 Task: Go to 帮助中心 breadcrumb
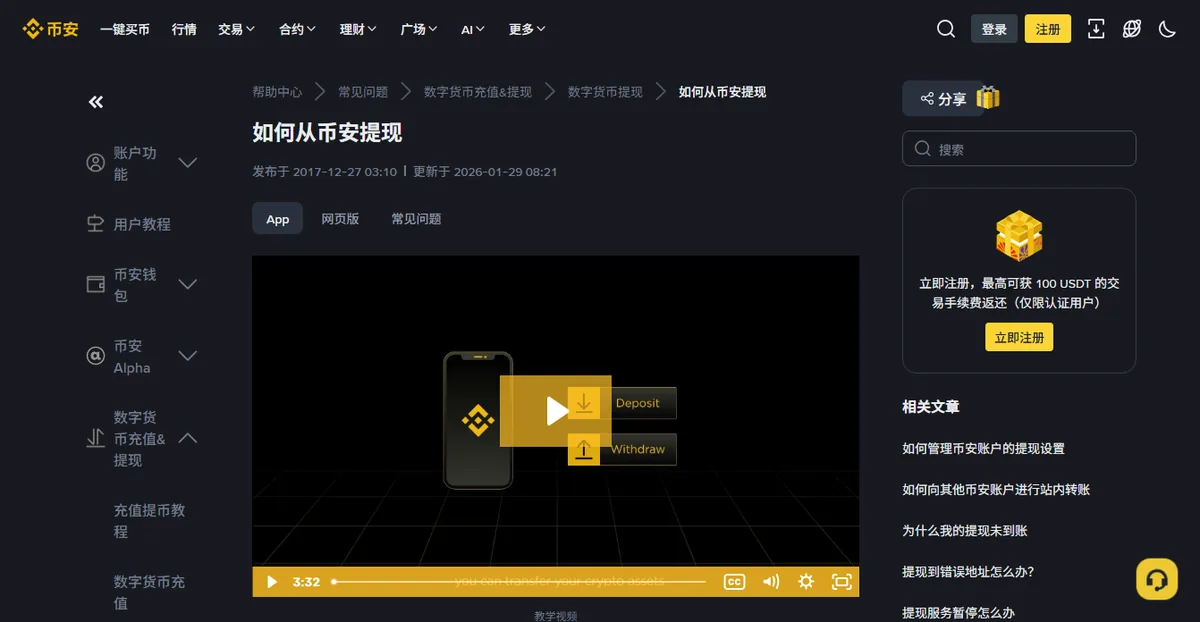pos(277,91)
